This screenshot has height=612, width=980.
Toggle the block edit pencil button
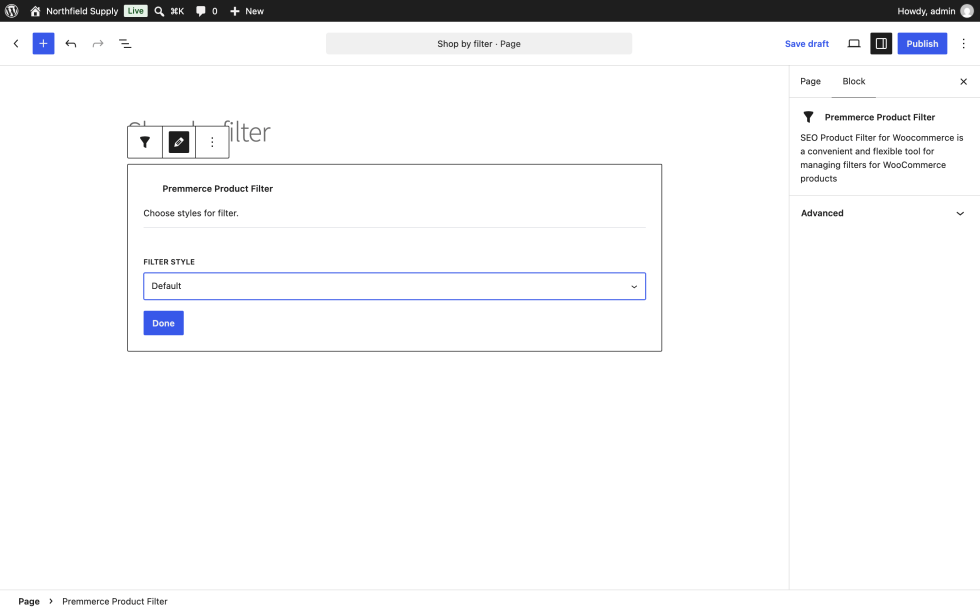tap(179, 143)
